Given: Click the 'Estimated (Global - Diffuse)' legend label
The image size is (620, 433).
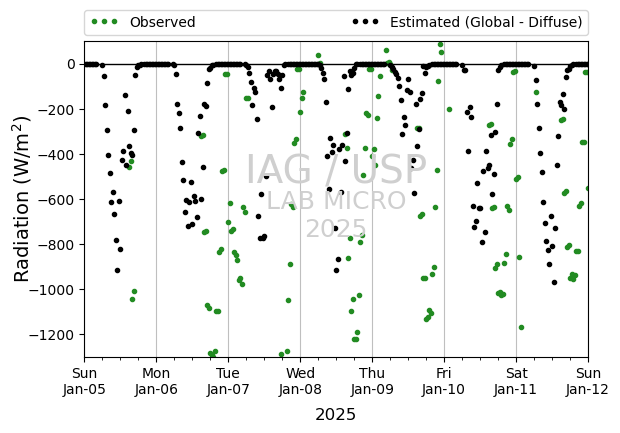Looking at the screenshot, I should (x=486, y=22).
